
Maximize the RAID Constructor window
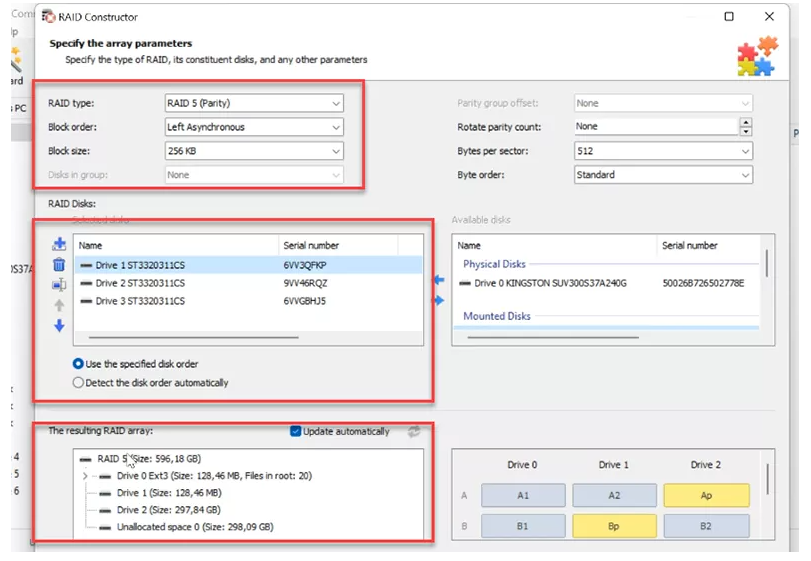click(729, 17)
